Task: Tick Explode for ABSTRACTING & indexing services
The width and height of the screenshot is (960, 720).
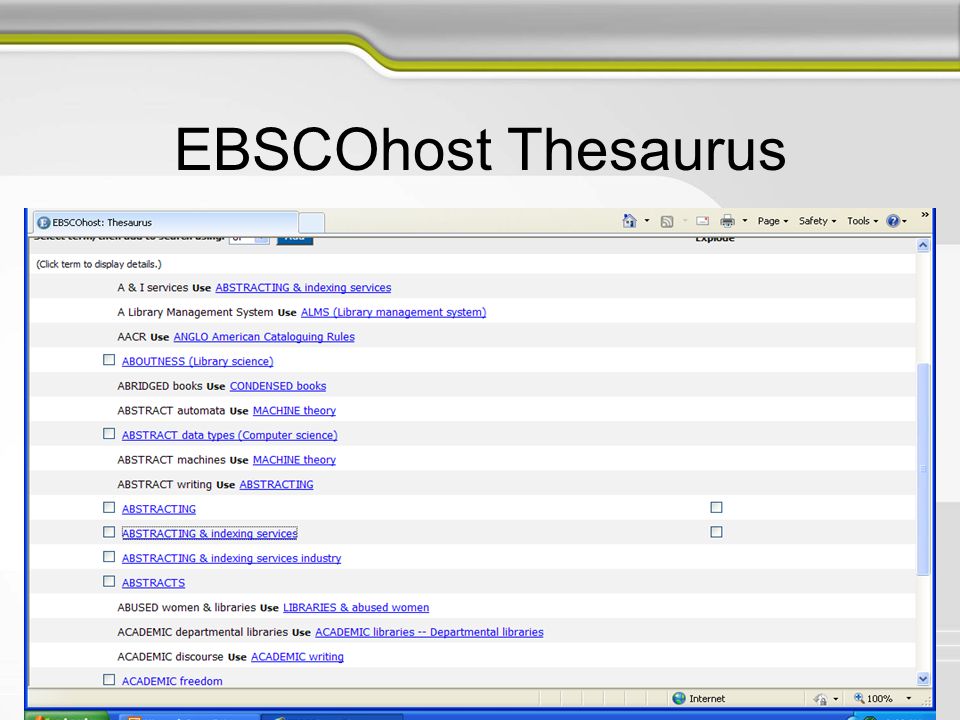Action: 716,532
